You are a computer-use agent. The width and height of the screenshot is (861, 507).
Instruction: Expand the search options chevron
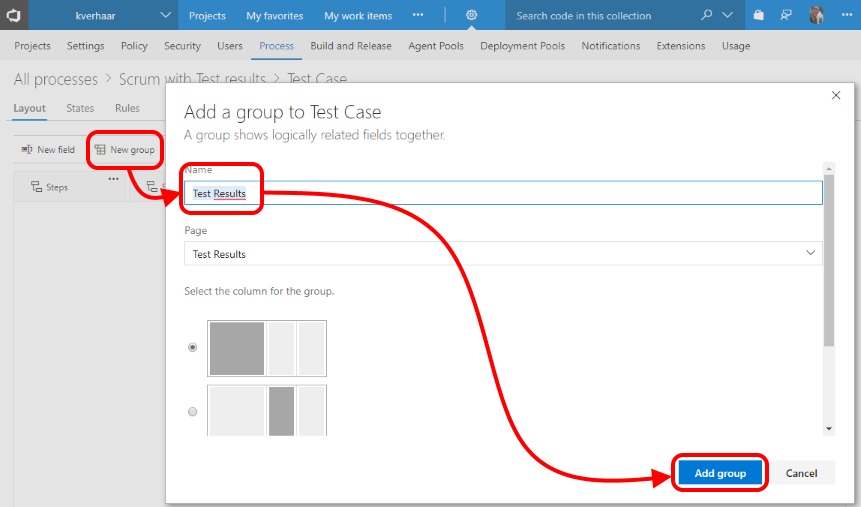[x=727, y=15]
